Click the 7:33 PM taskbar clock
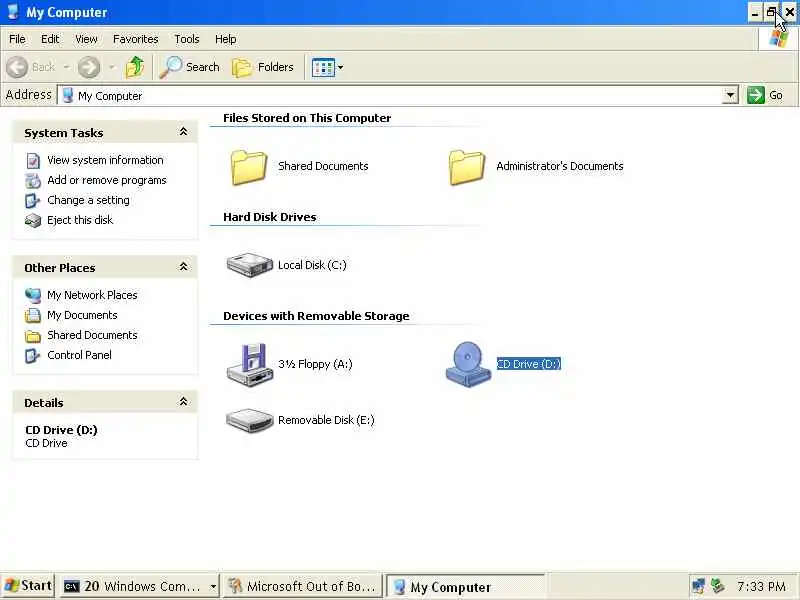800x600 pixels. pyautogui.click(x=761, y=587)
